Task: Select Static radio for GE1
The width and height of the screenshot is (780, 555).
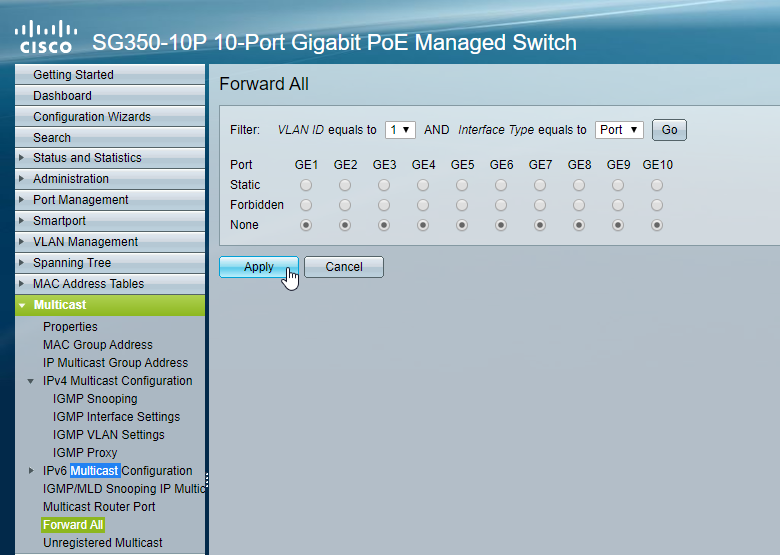Action: tap(306, 185)
